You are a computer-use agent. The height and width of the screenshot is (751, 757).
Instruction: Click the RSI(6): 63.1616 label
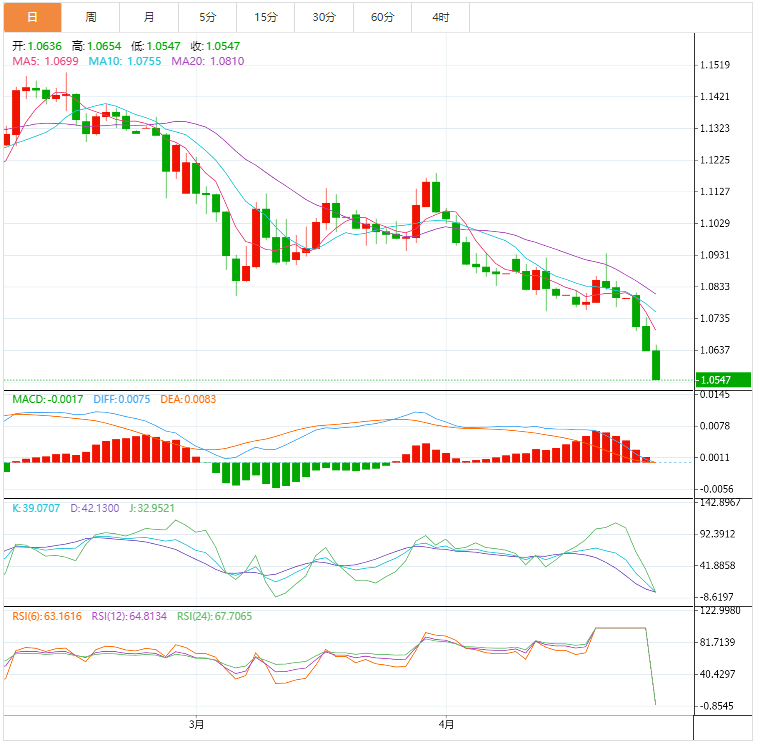point(47,616)
